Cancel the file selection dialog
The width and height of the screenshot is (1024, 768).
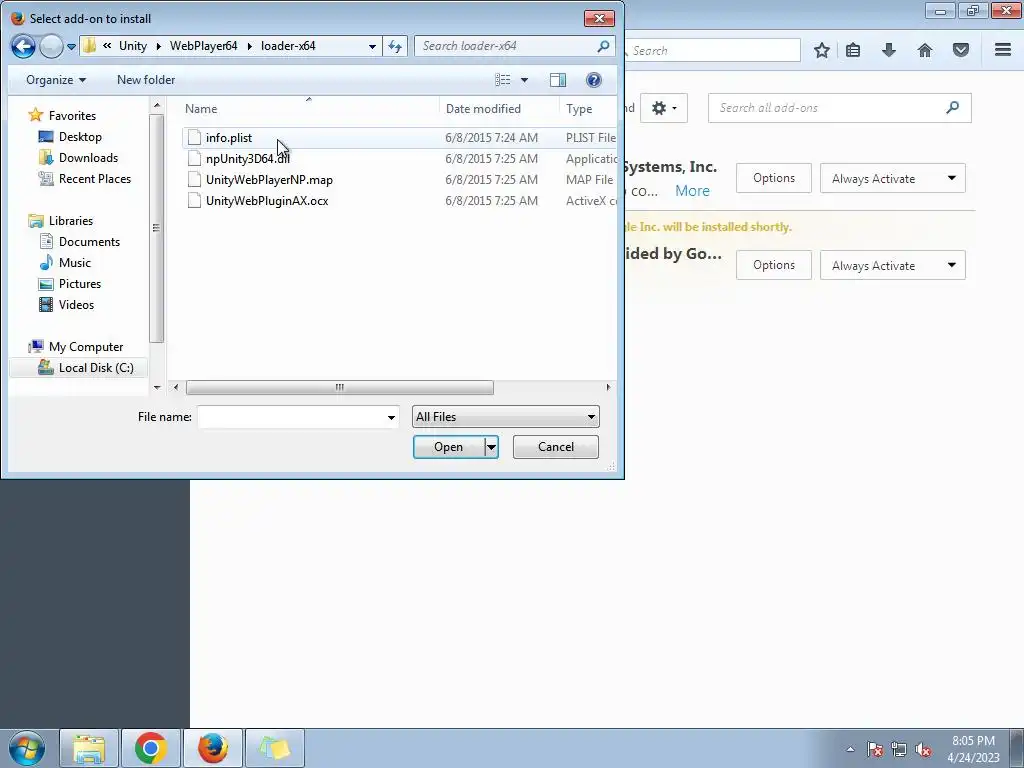pyautogui.click(x=556, y=447)
